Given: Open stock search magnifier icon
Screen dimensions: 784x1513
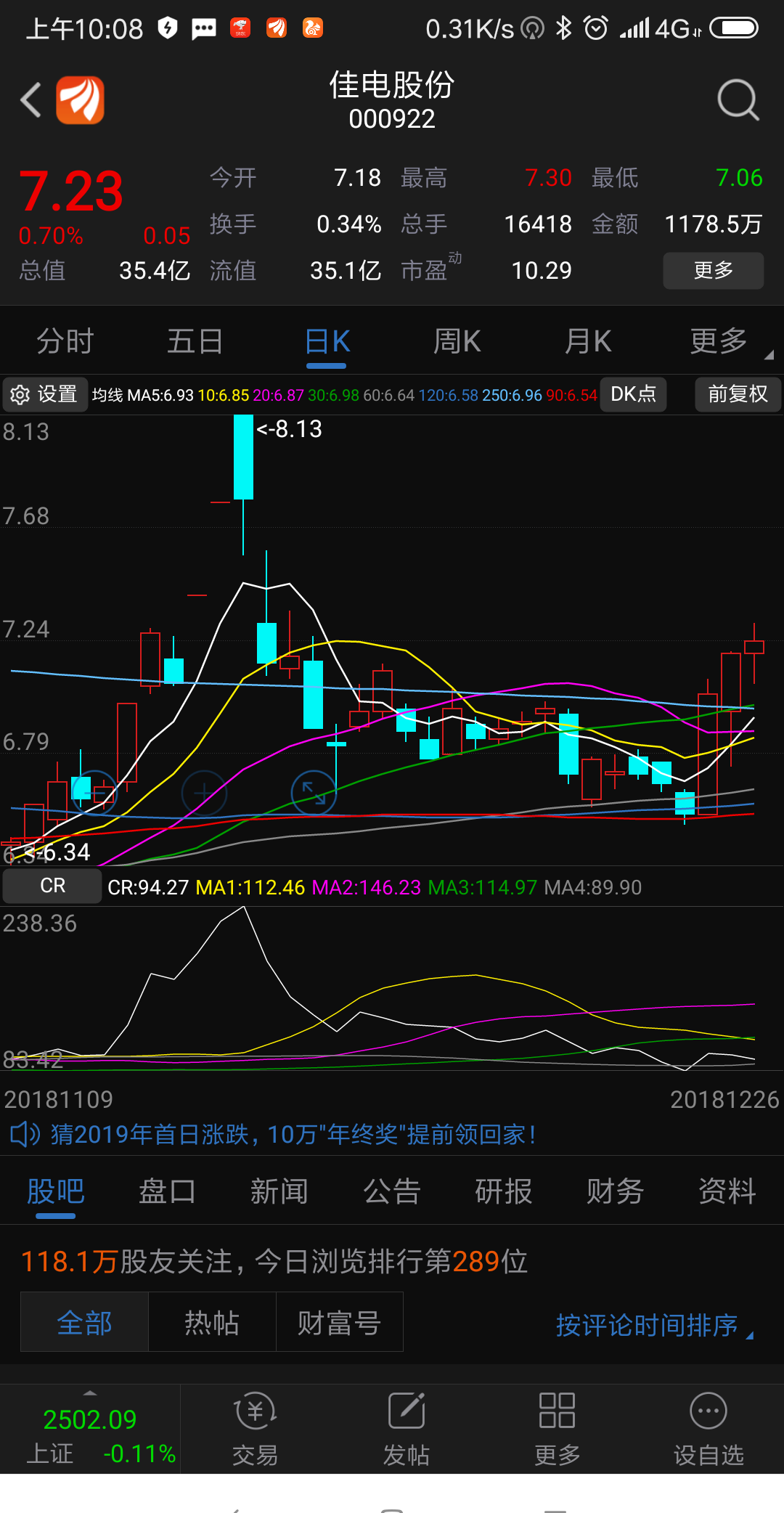Looking at the screenshot, I should [x=738, y=100].
